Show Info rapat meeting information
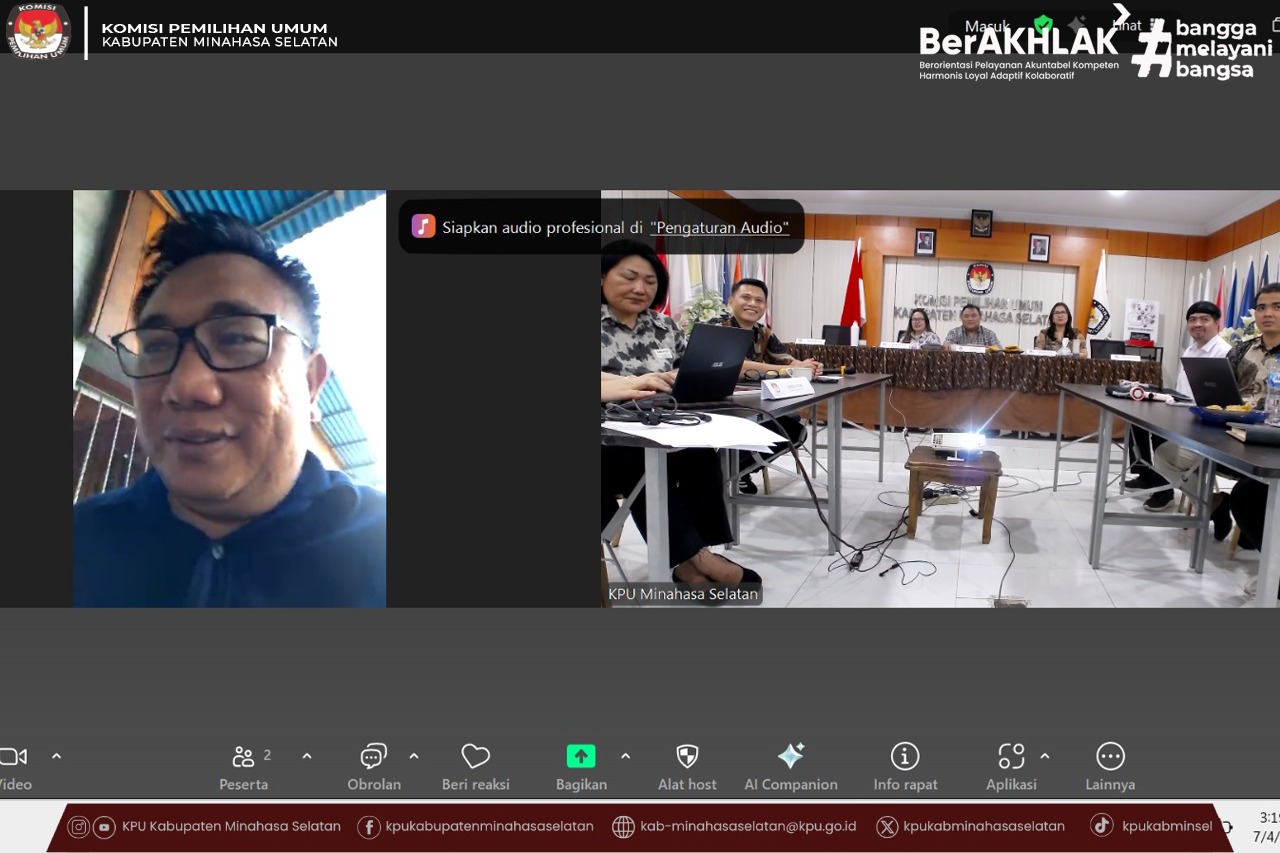The image size is (1280, 853). tap(905, 757)
